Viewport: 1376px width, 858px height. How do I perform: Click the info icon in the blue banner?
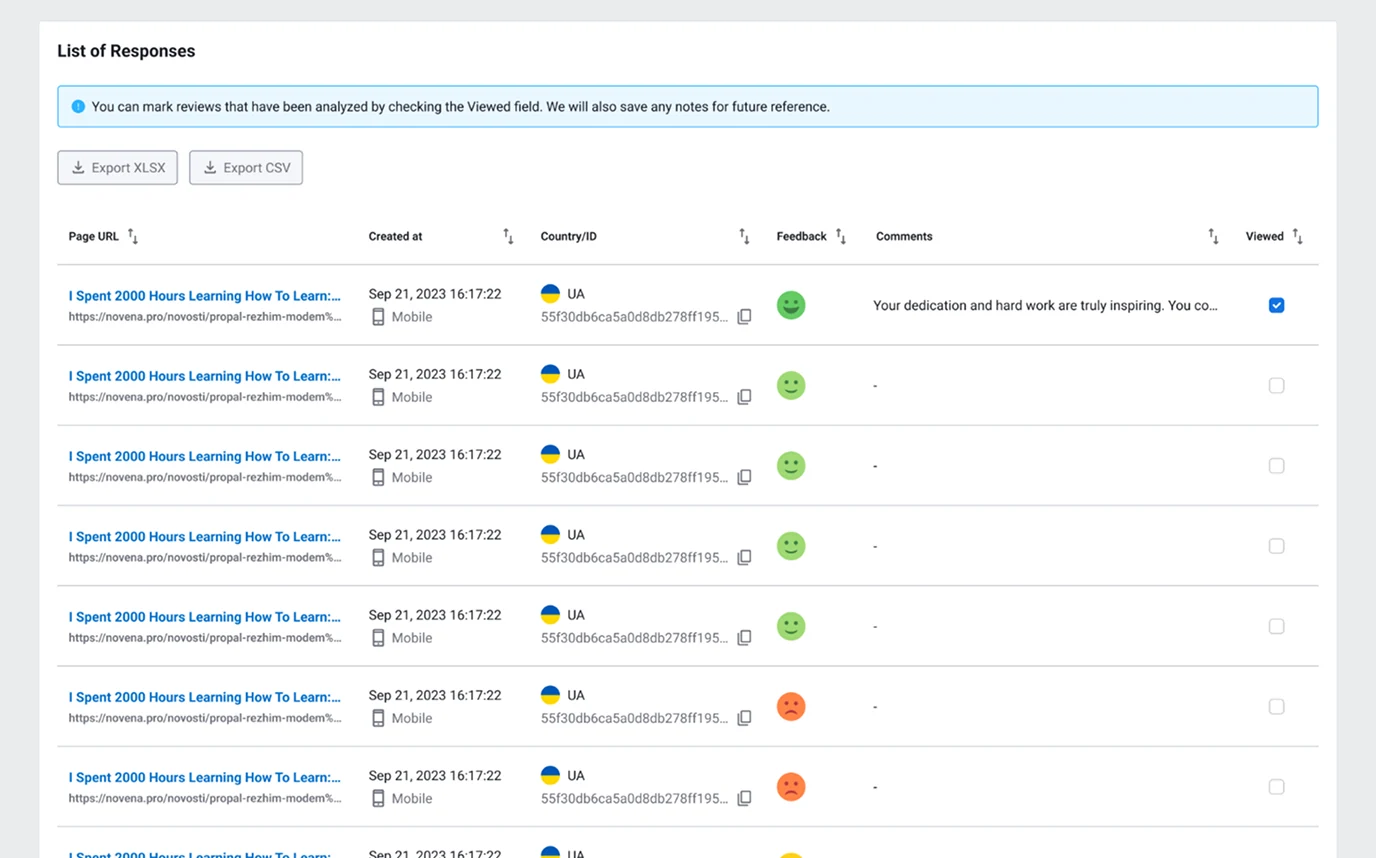click(x=78, y=107)
